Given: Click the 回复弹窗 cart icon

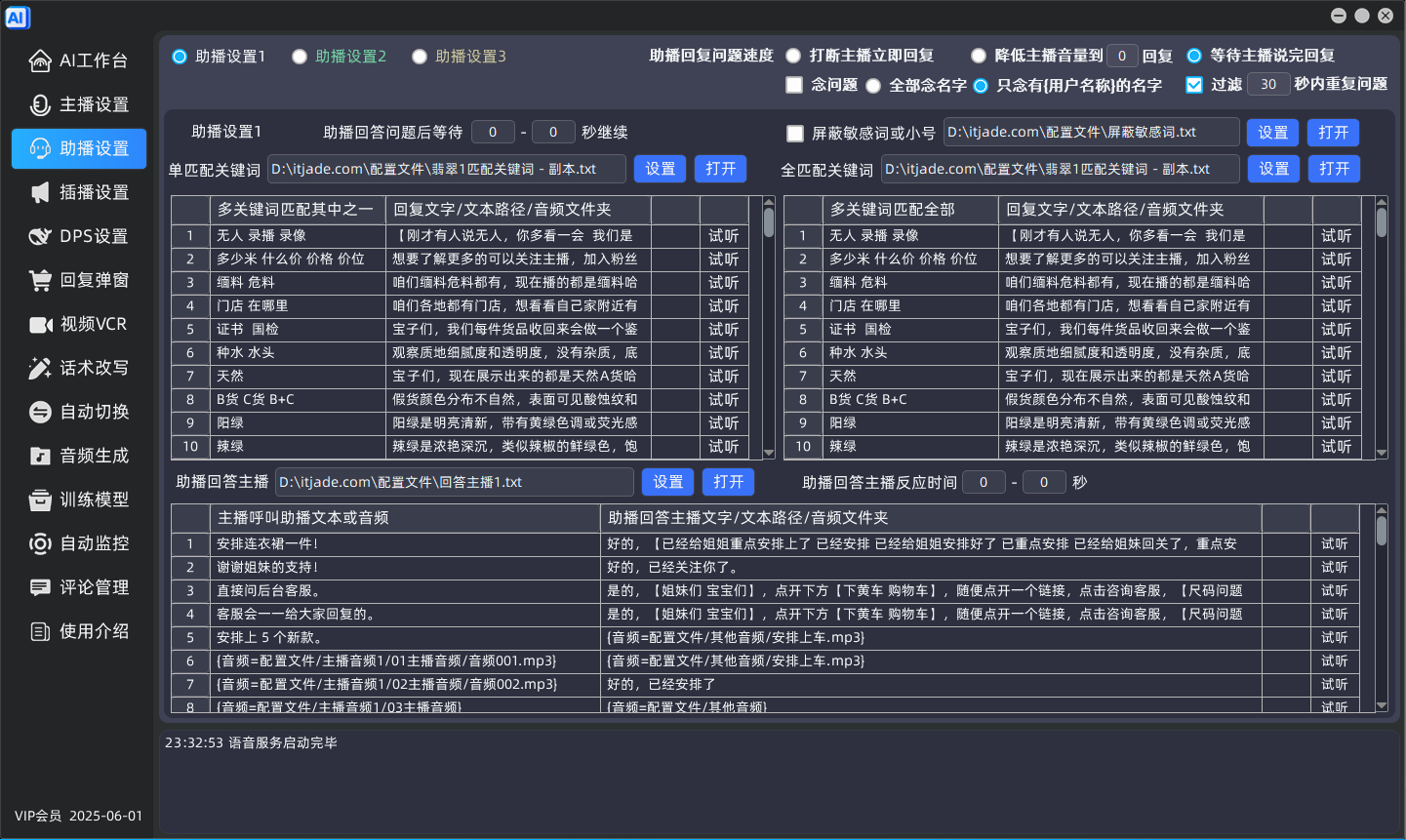Looking at the screenshot, I should point(40,280).
